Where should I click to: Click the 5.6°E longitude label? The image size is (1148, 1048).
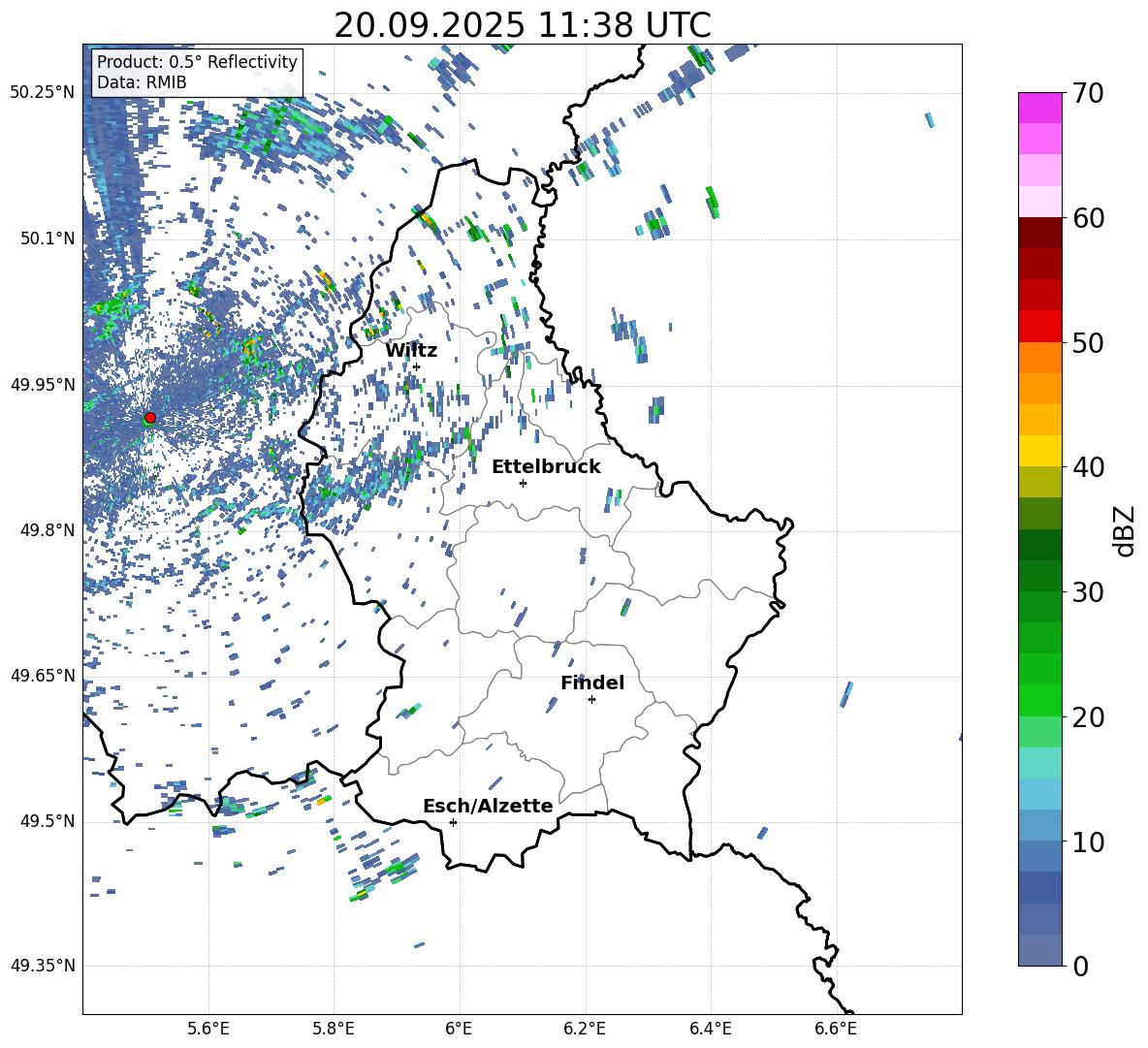coord(208,1030)
